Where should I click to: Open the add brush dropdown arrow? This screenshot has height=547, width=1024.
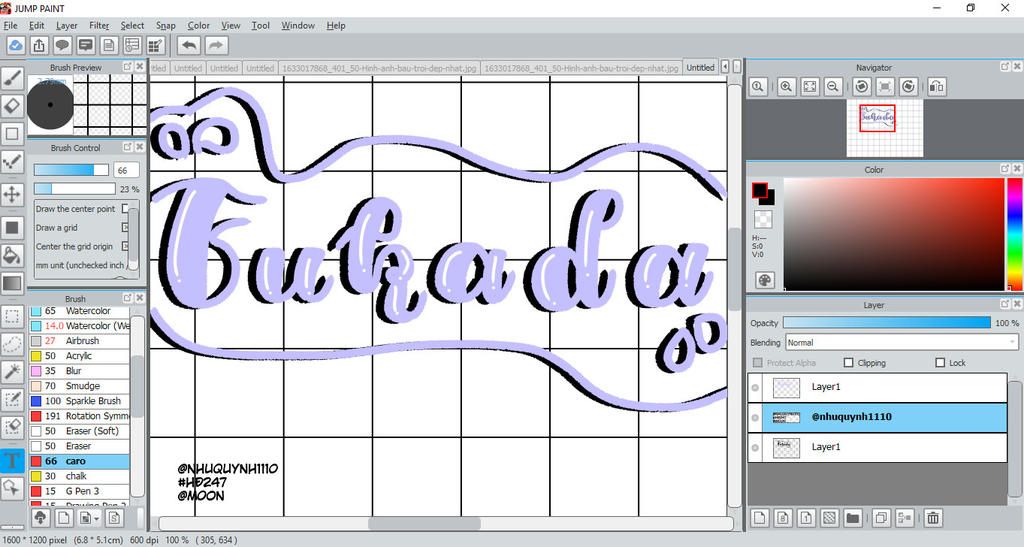97,518
